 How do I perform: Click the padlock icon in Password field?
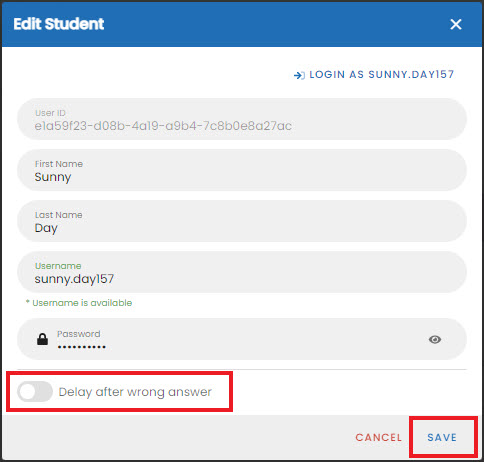pos(42,339)
